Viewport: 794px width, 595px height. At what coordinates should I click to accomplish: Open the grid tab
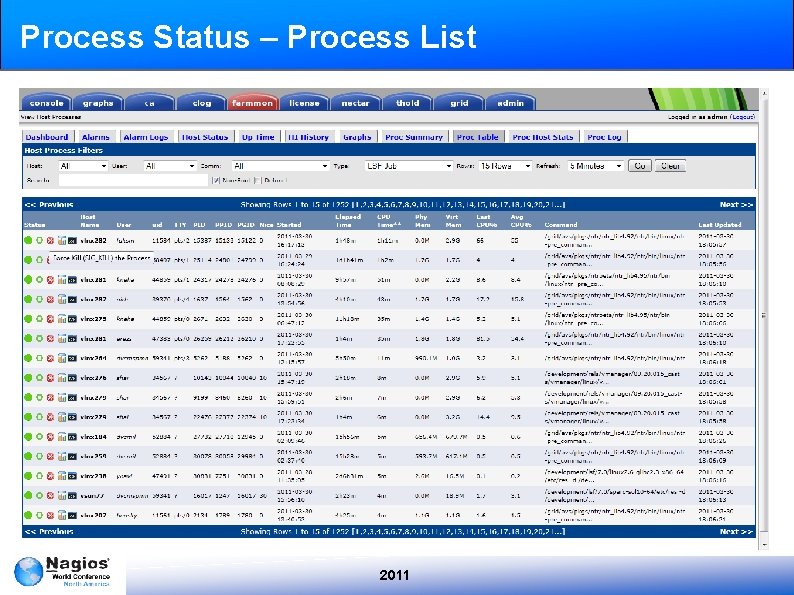click(459, 103)
